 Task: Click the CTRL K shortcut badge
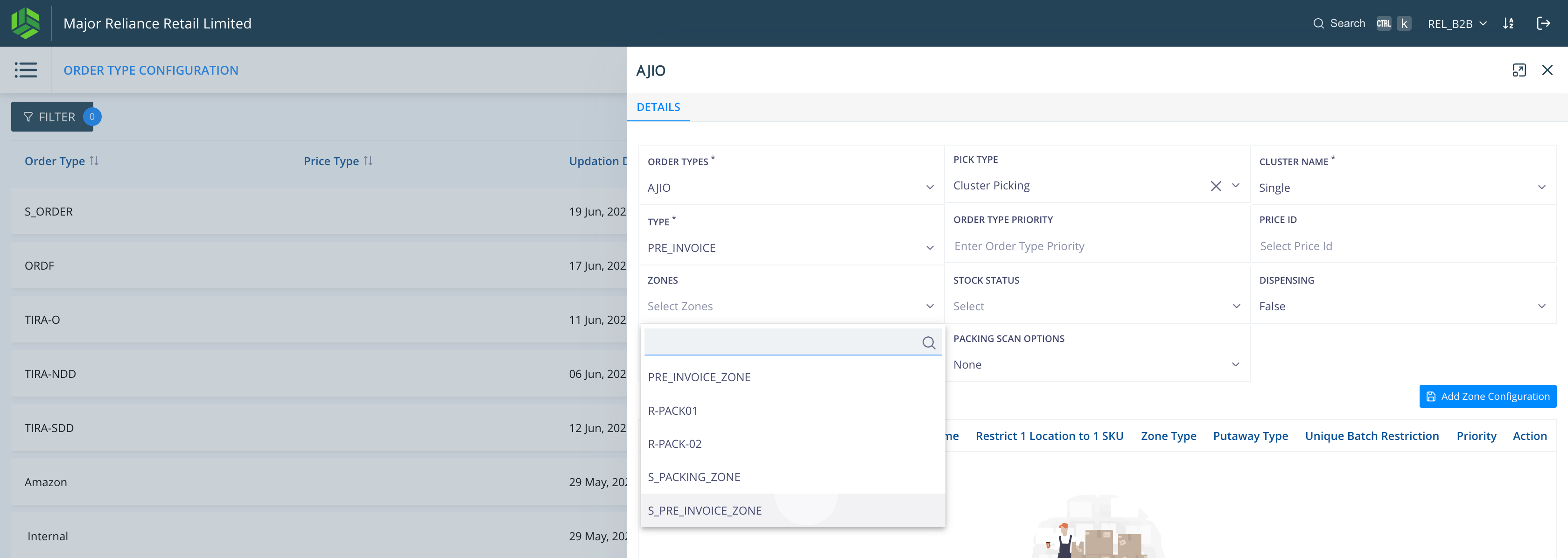pos(1393,24)
